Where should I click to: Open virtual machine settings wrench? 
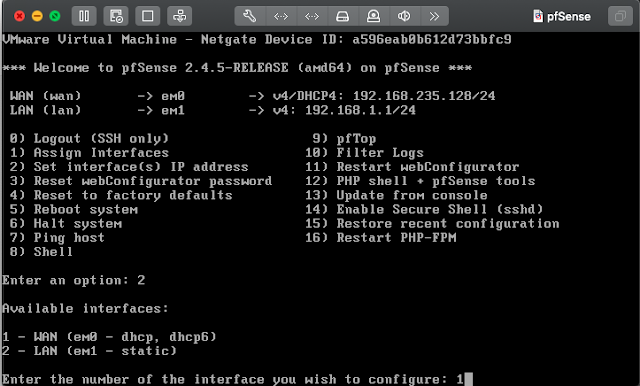250,16
